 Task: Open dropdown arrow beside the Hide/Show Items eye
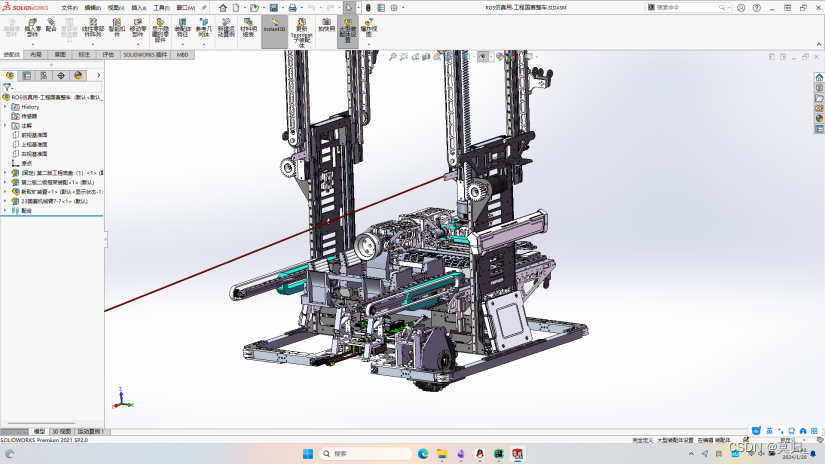click(x=491, y=56)
